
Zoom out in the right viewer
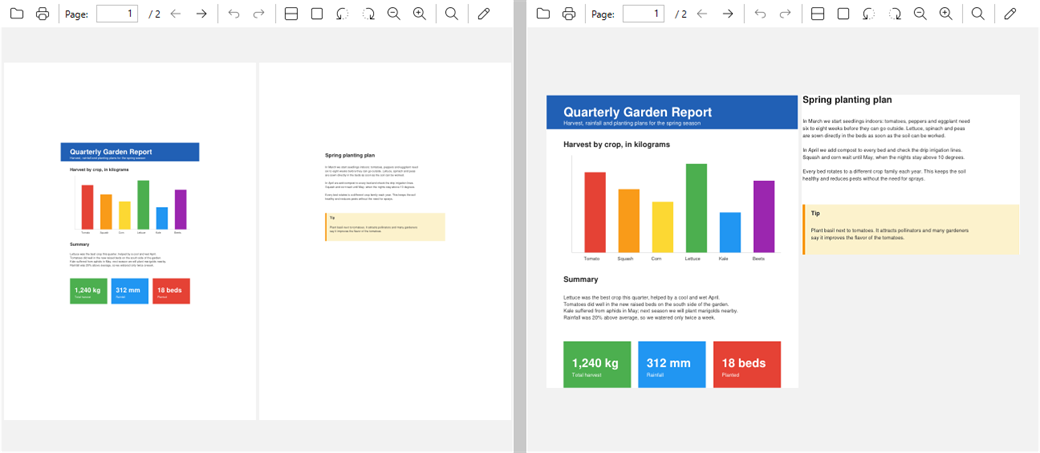tap(921, 14)
